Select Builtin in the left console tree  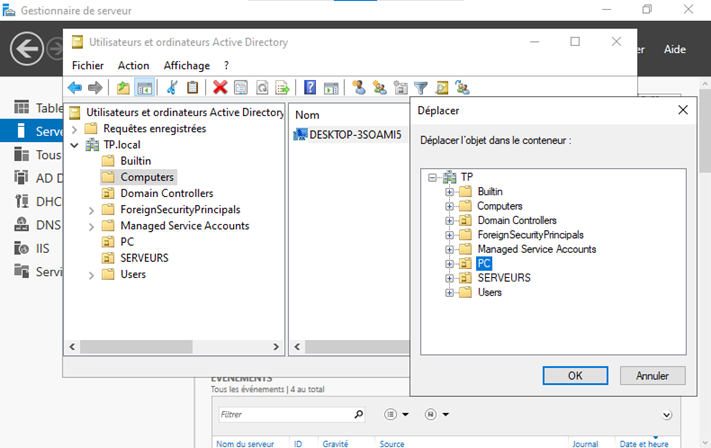[x=136, y=161]
